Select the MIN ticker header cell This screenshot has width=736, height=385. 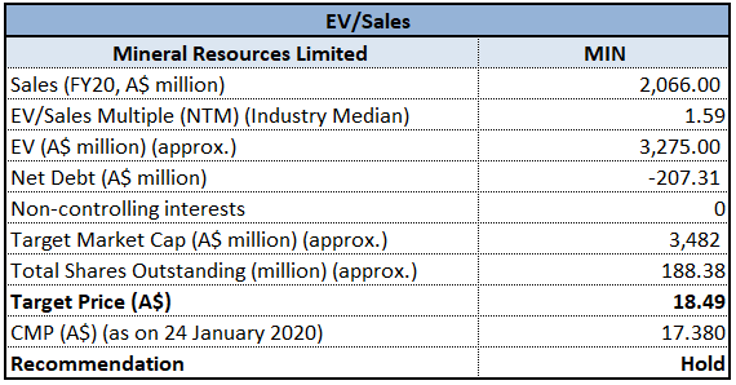coord(604,53)
